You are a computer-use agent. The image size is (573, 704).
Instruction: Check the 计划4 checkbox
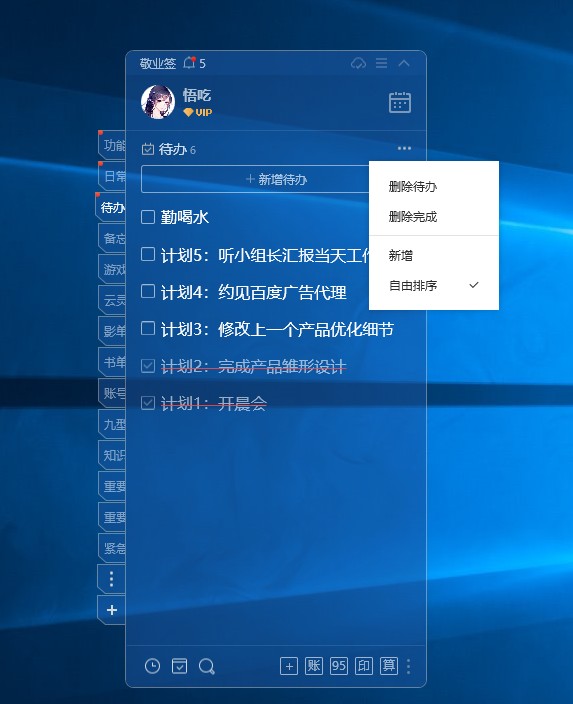148,291
